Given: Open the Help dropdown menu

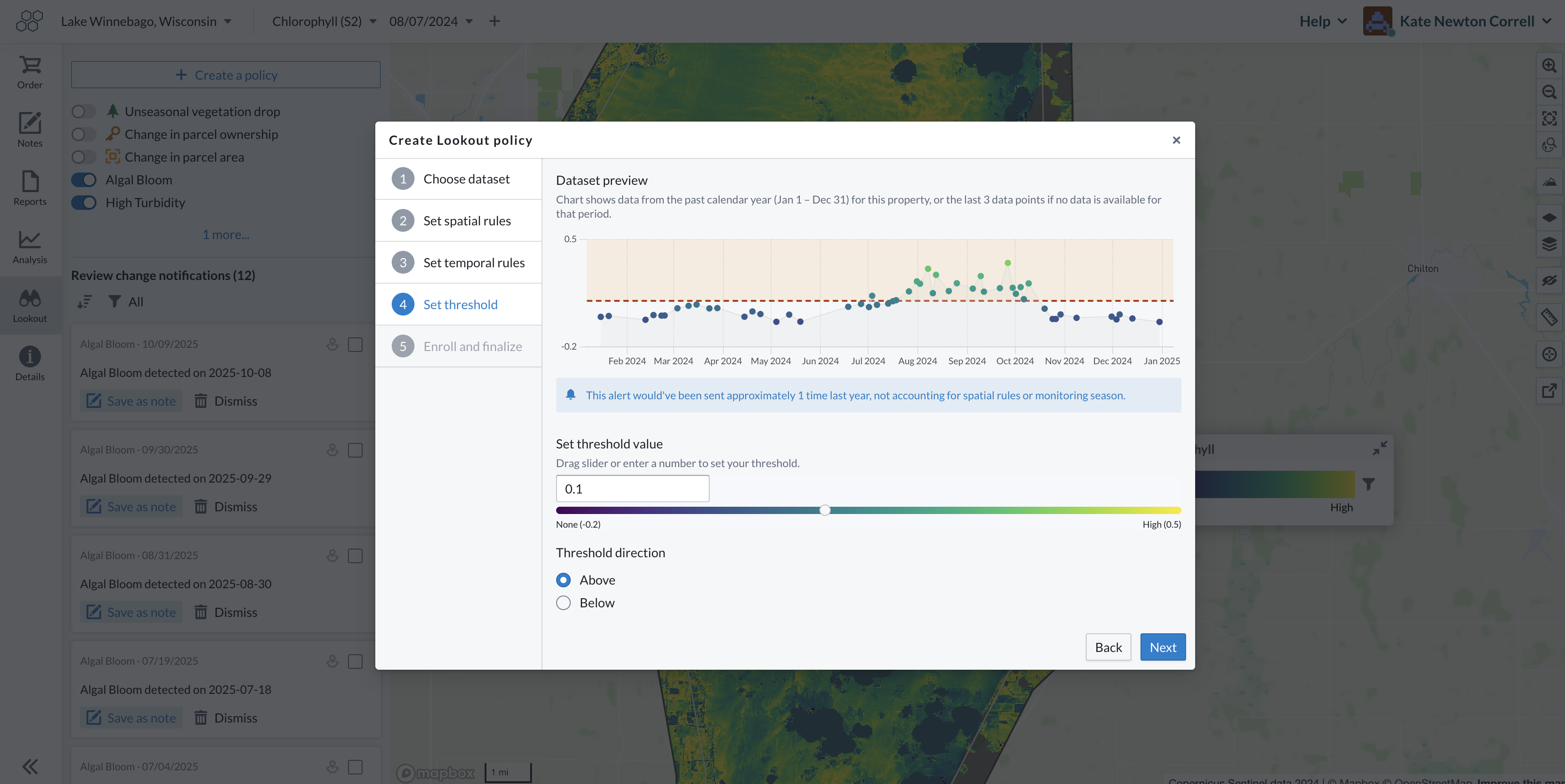Looking at the screenshot, I should (1323, 21).
